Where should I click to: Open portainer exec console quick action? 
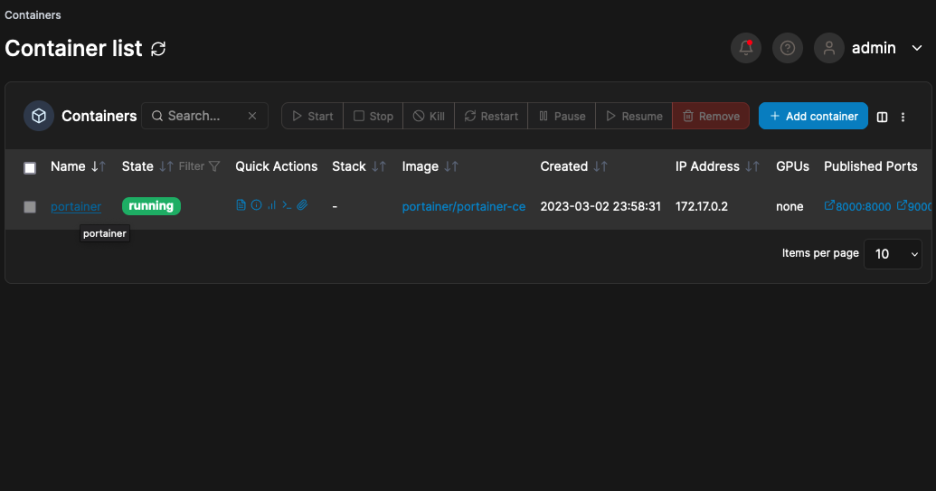click(x=287, y=205)
